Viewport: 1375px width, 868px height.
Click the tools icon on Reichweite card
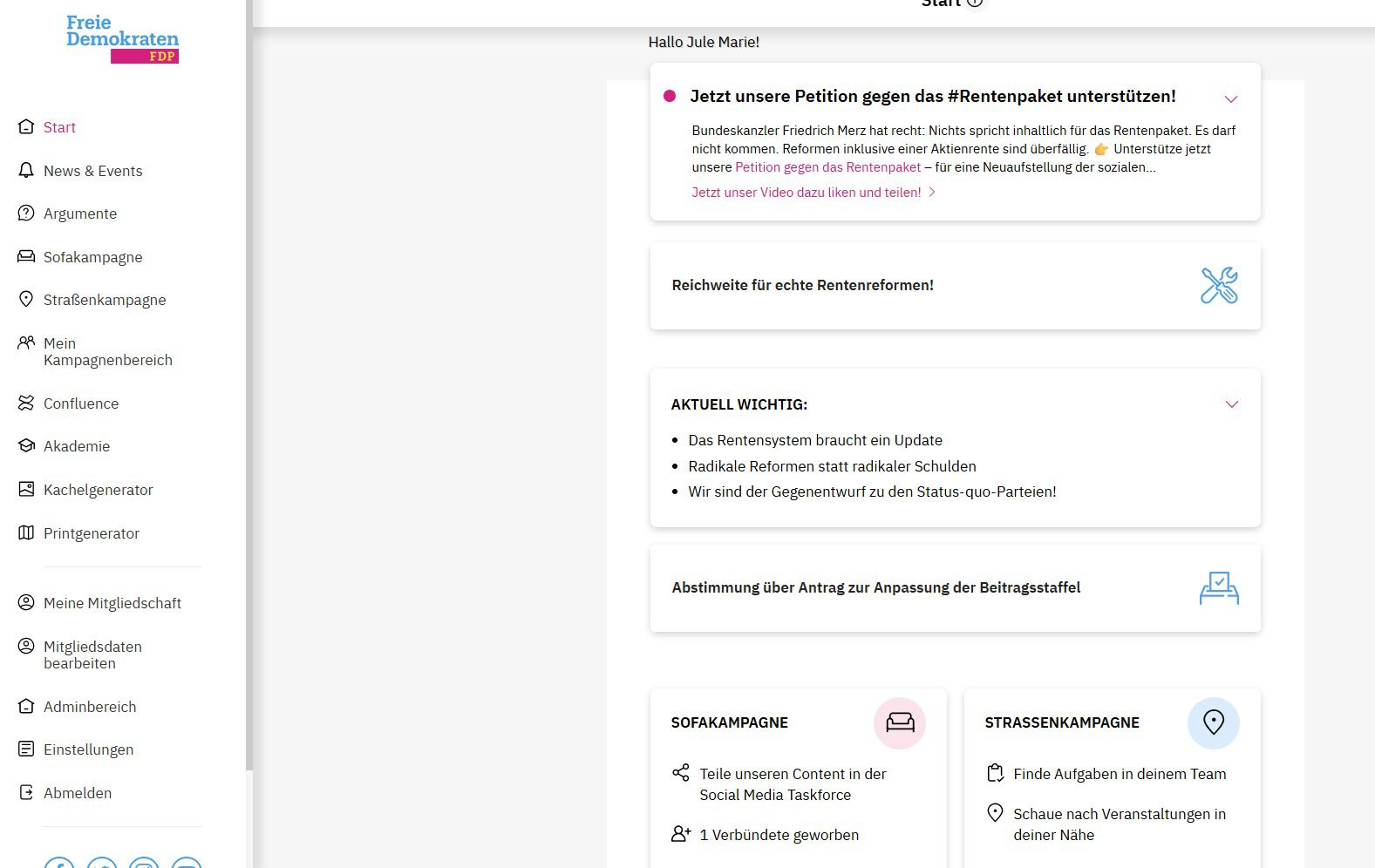[x=1219, y=285]
